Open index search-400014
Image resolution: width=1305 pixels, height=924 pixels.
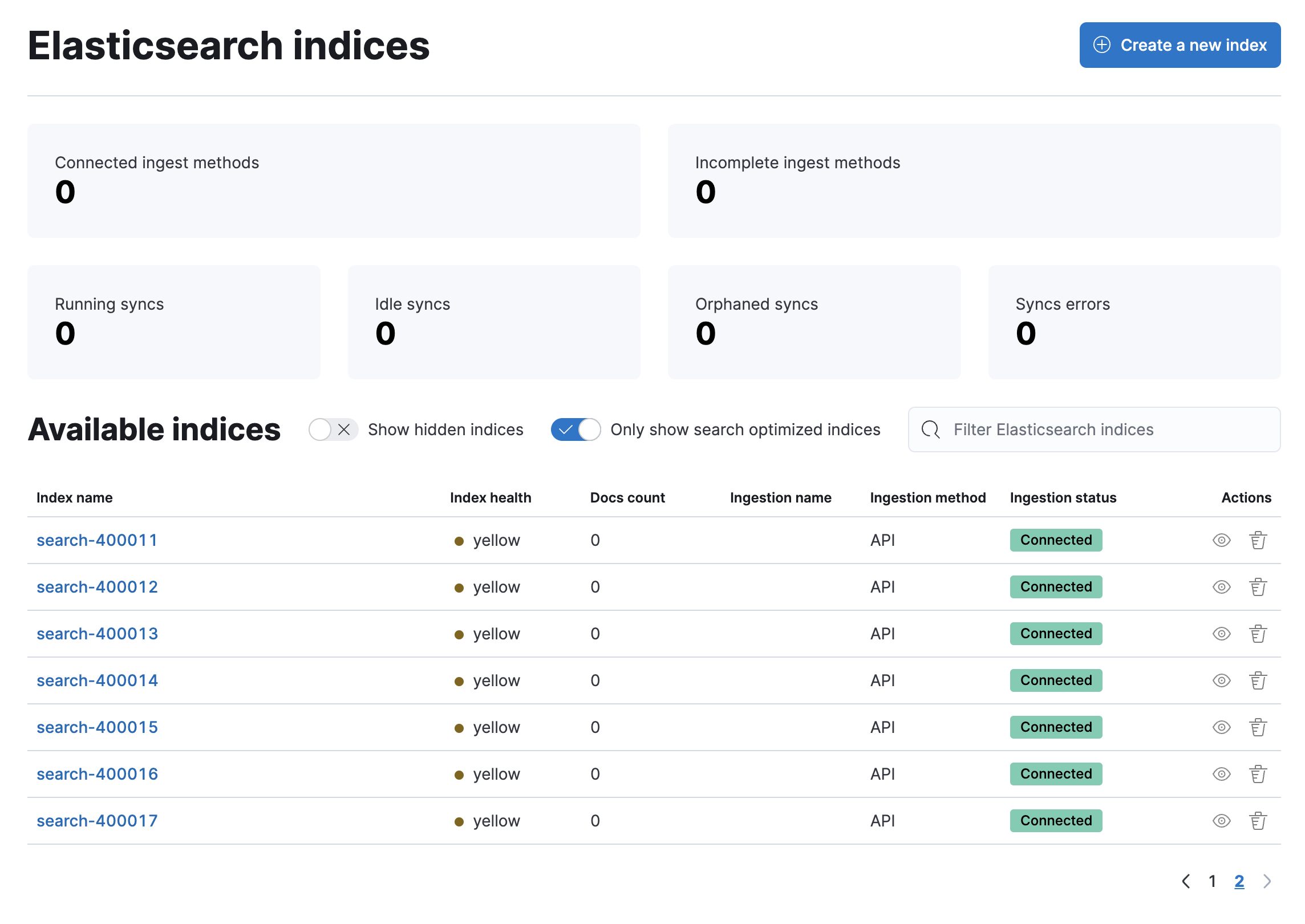pyautogui.click(x=97, y=680)
